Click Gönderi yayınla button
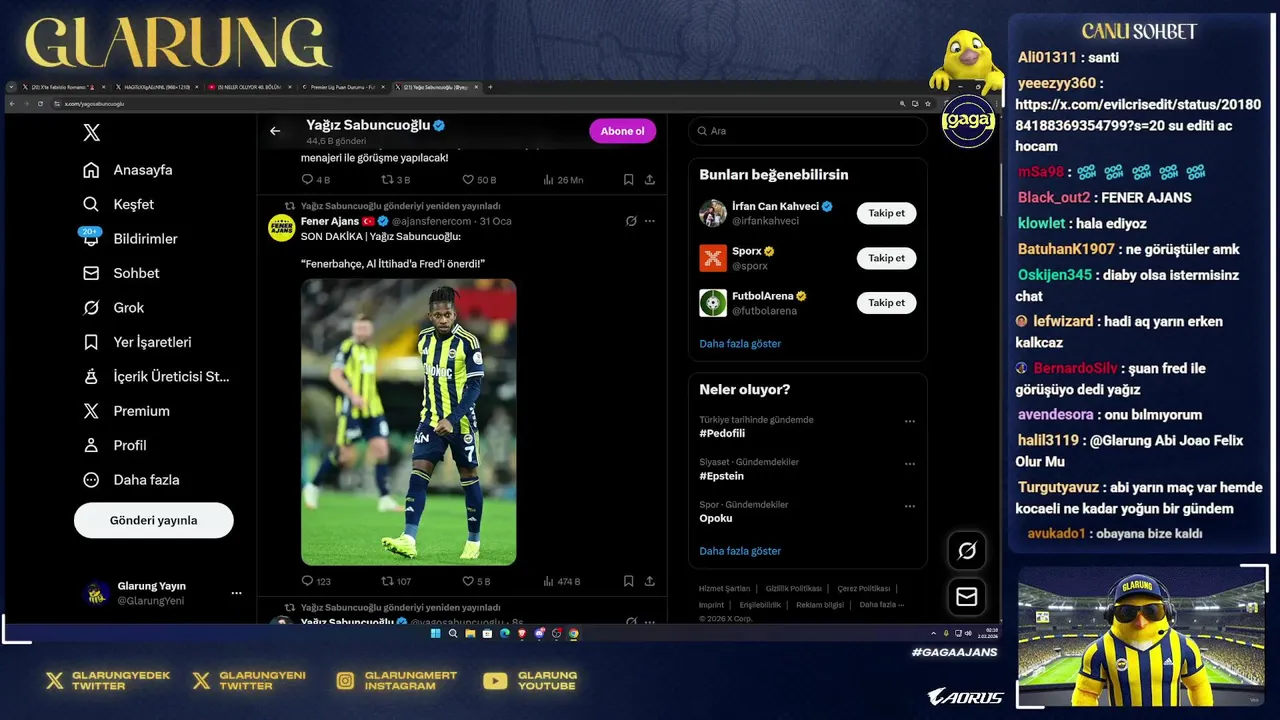 153,520
